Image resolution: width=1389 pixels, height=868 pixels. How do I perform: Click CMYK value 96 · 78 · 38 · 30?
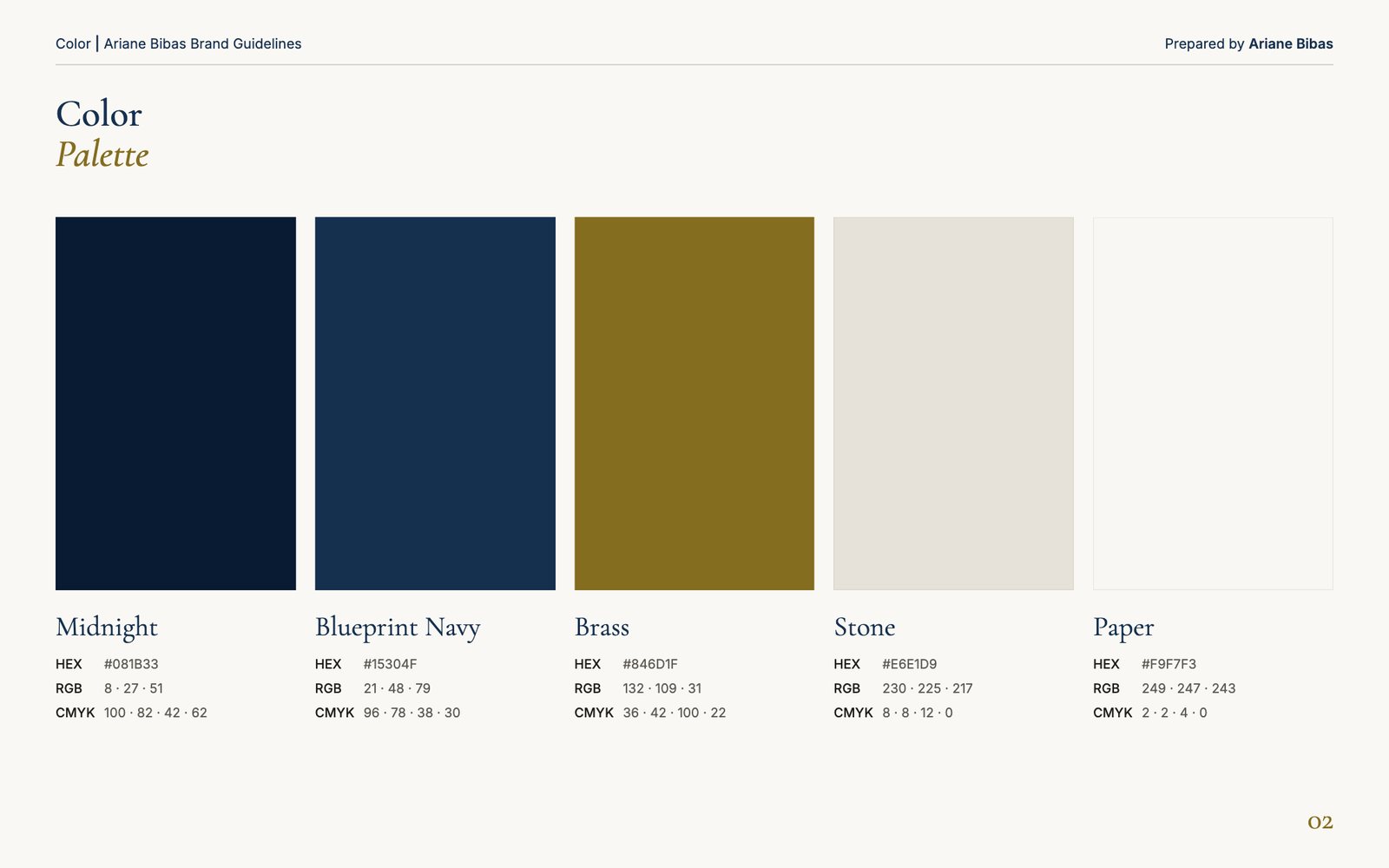pos(411,713)
